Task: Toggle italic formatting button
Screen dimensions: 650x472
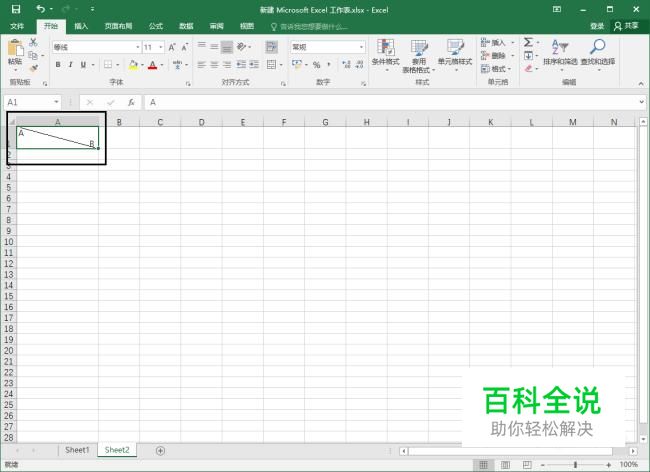Action: coord(70,65)
